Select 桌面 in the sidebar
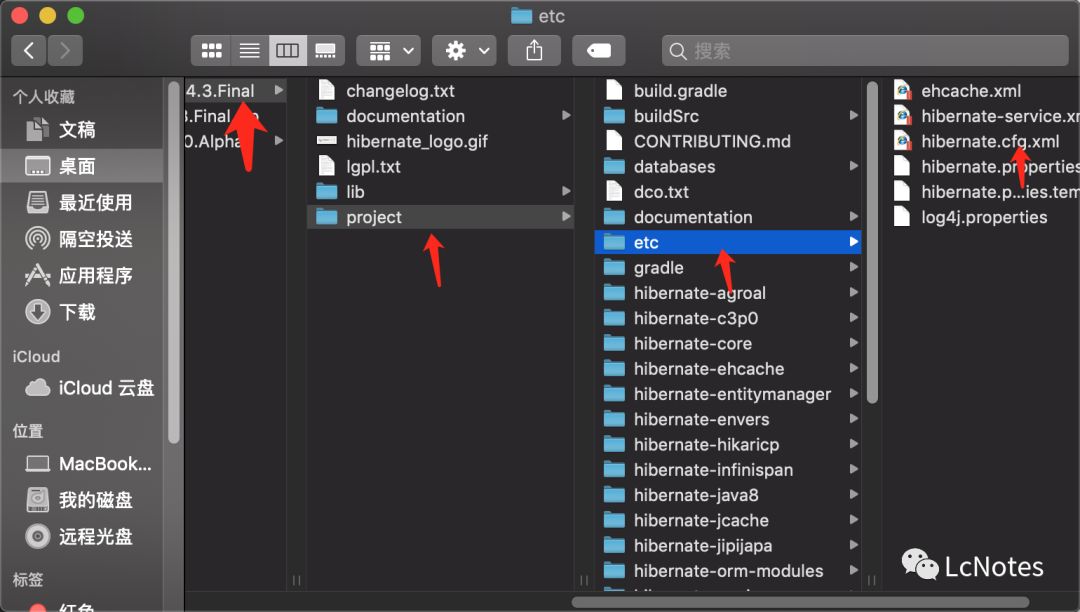 pos(83,166)
